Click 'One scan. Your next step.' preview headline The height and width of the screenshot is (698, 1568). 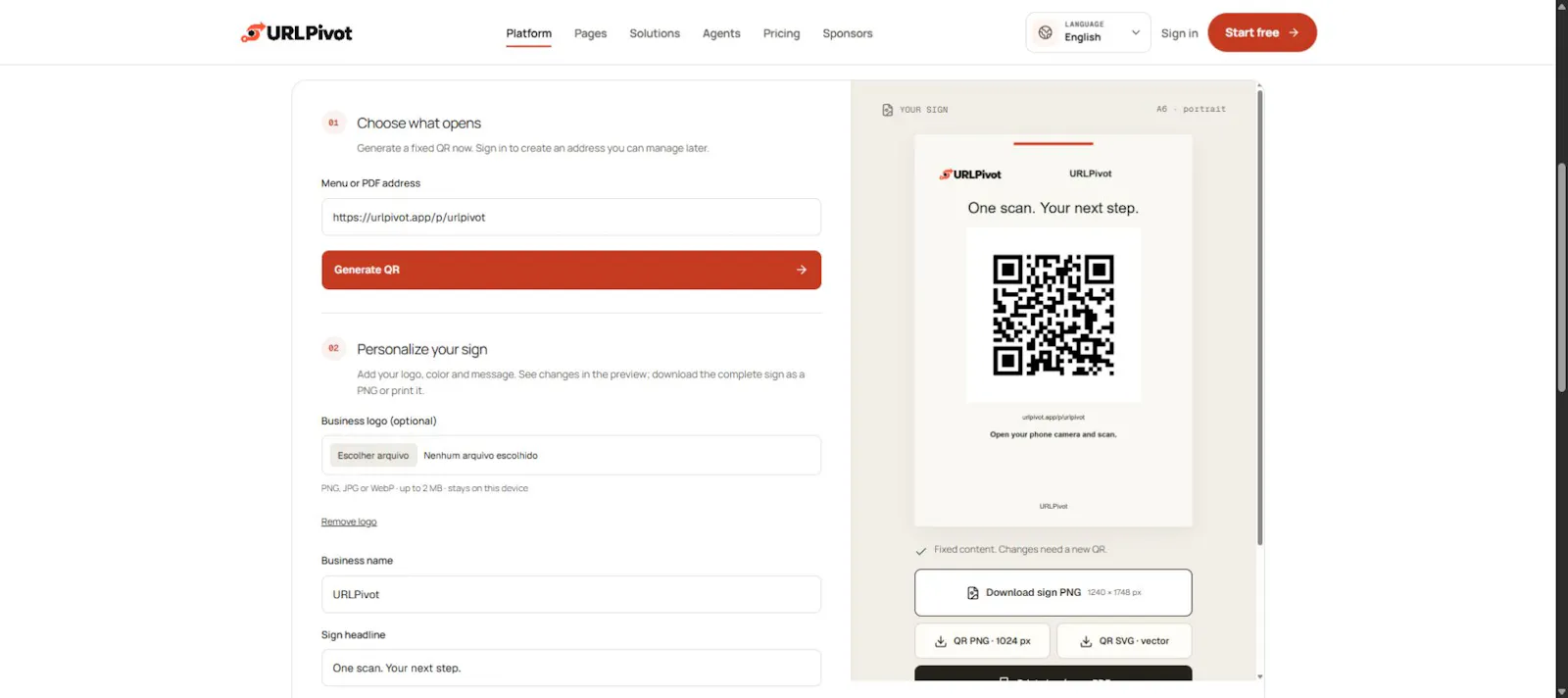[x=1053, y=208]
